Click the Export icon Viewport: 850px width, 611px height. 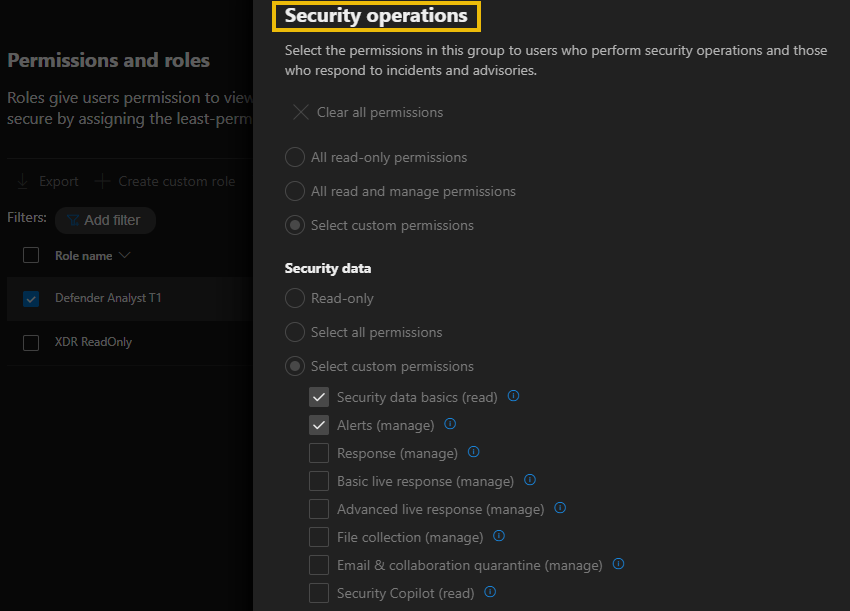23,181
